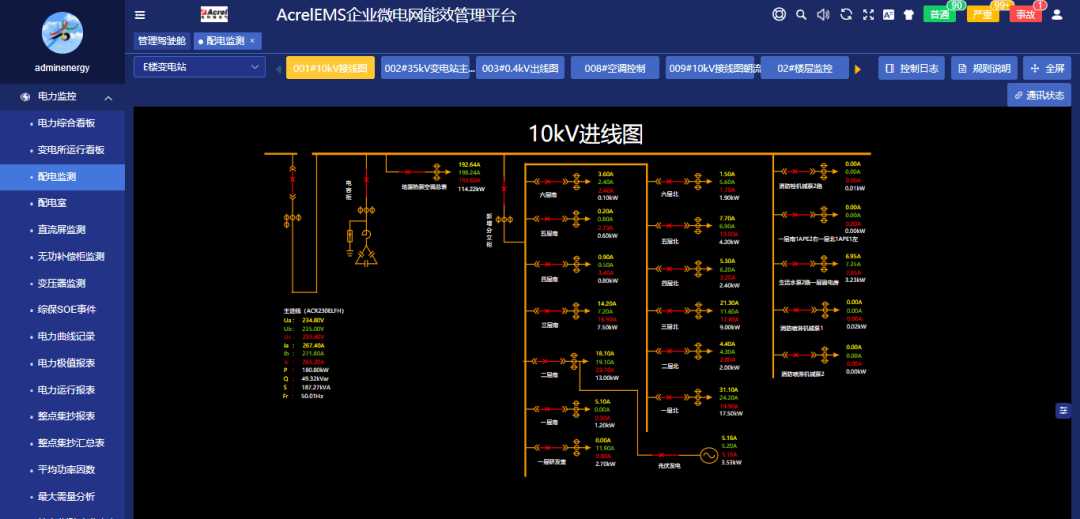Open the green 普通 alarm badge
This screenshot has height=519, width=1080.
click(939, 14)
